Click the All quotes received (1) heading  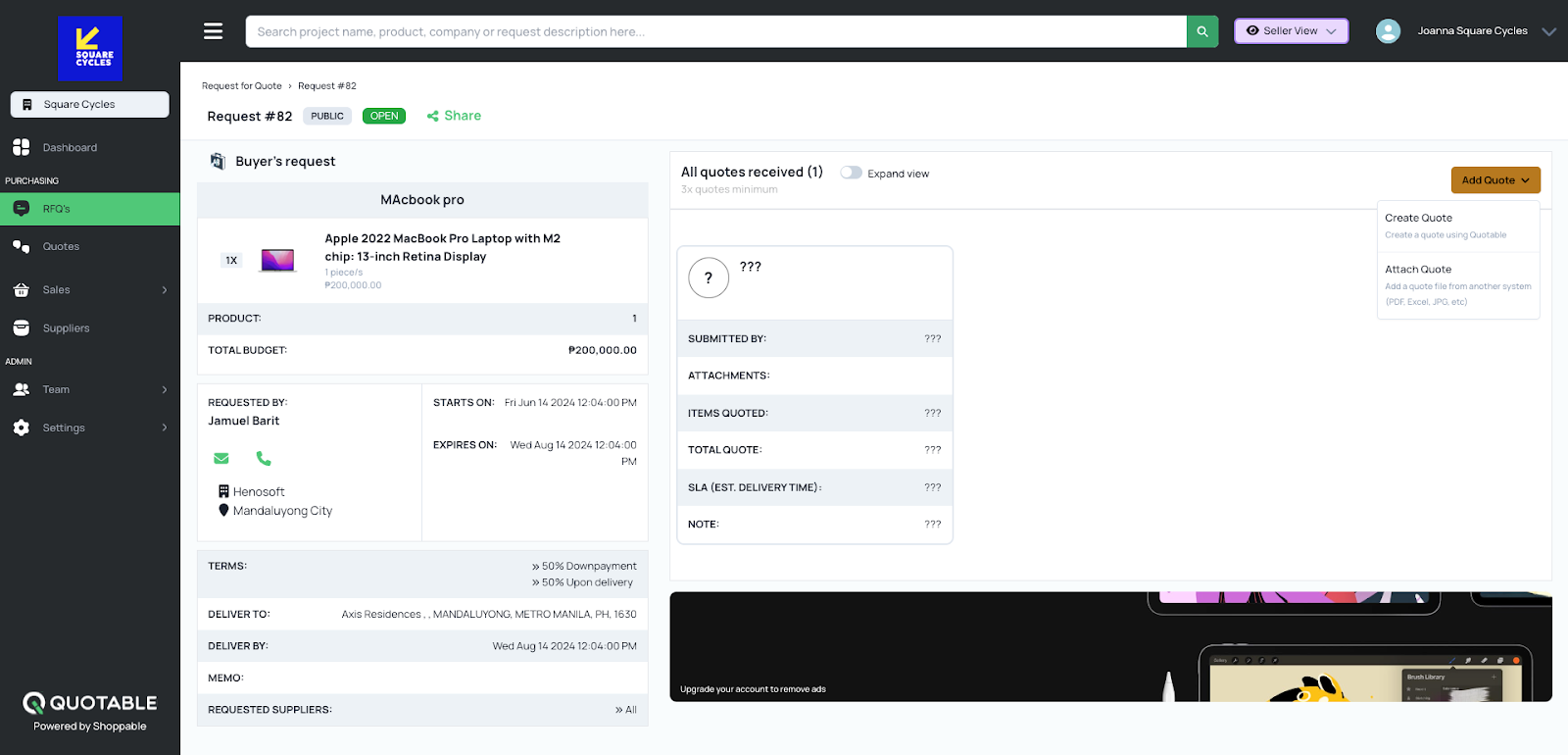pyautogui.click(x=752, y=172)
